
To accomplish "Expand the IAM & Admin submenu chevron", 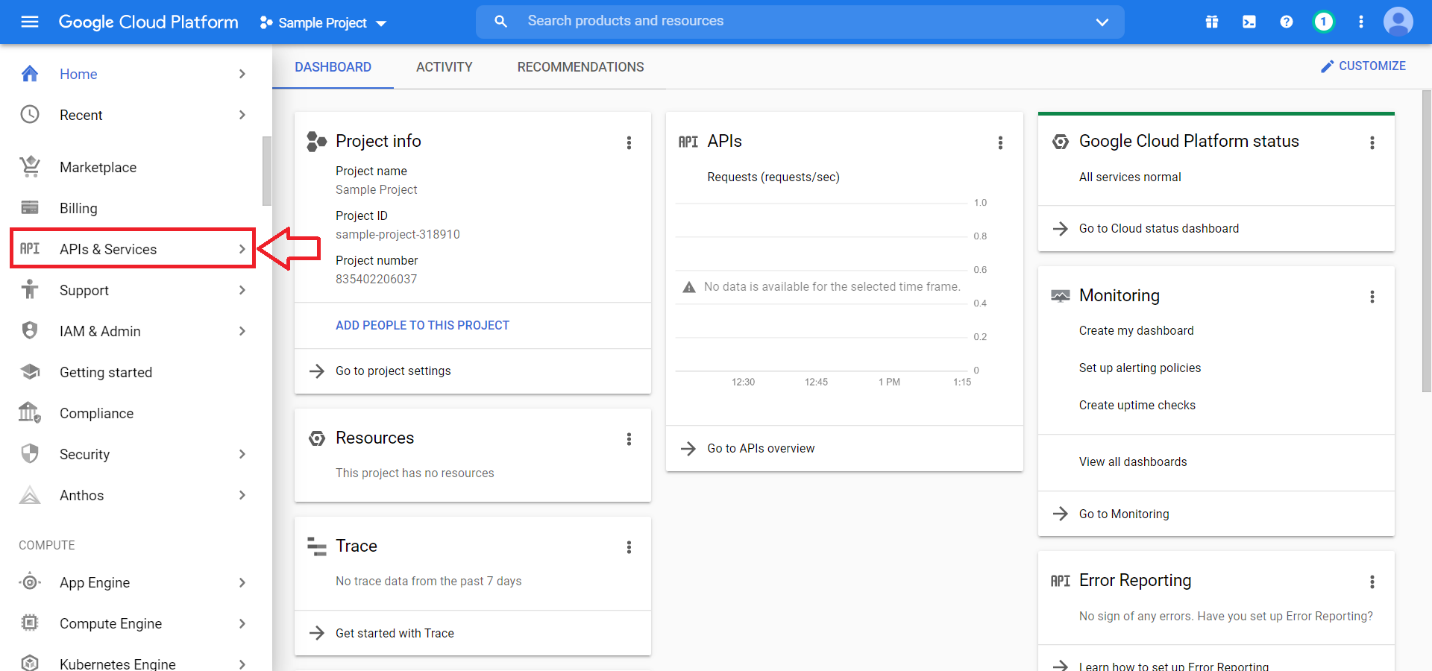I will pyautogui.click(x=242, y=331).
